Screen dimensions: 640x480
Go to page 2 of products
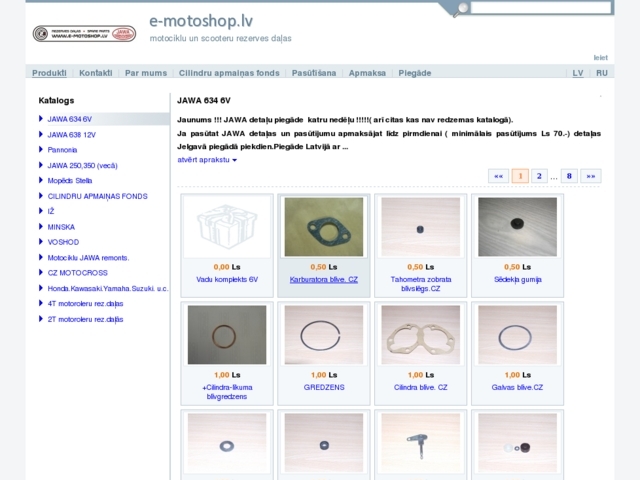[539, 176]
